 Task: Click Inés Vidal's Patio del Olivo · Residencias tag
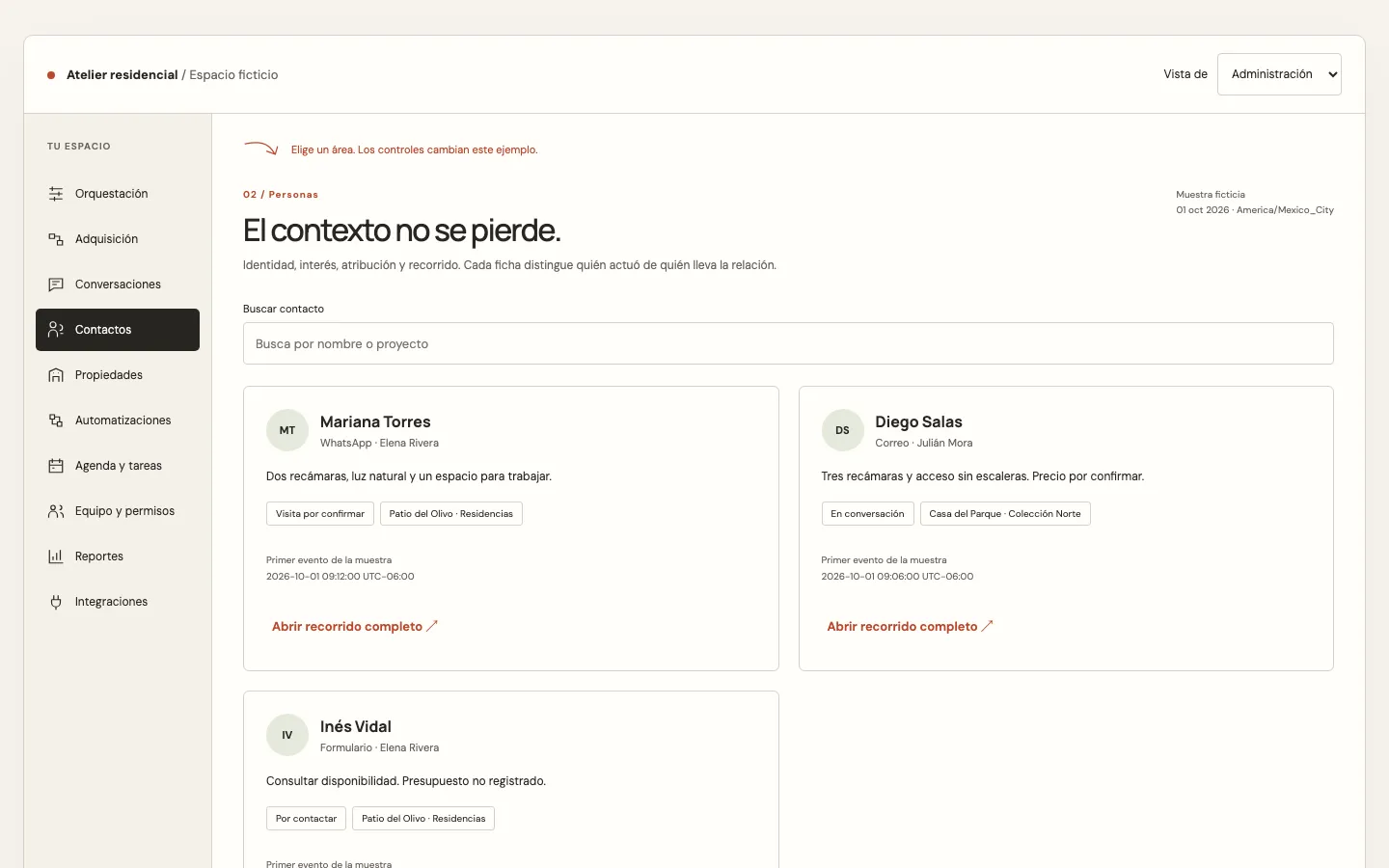click(423, 819)
